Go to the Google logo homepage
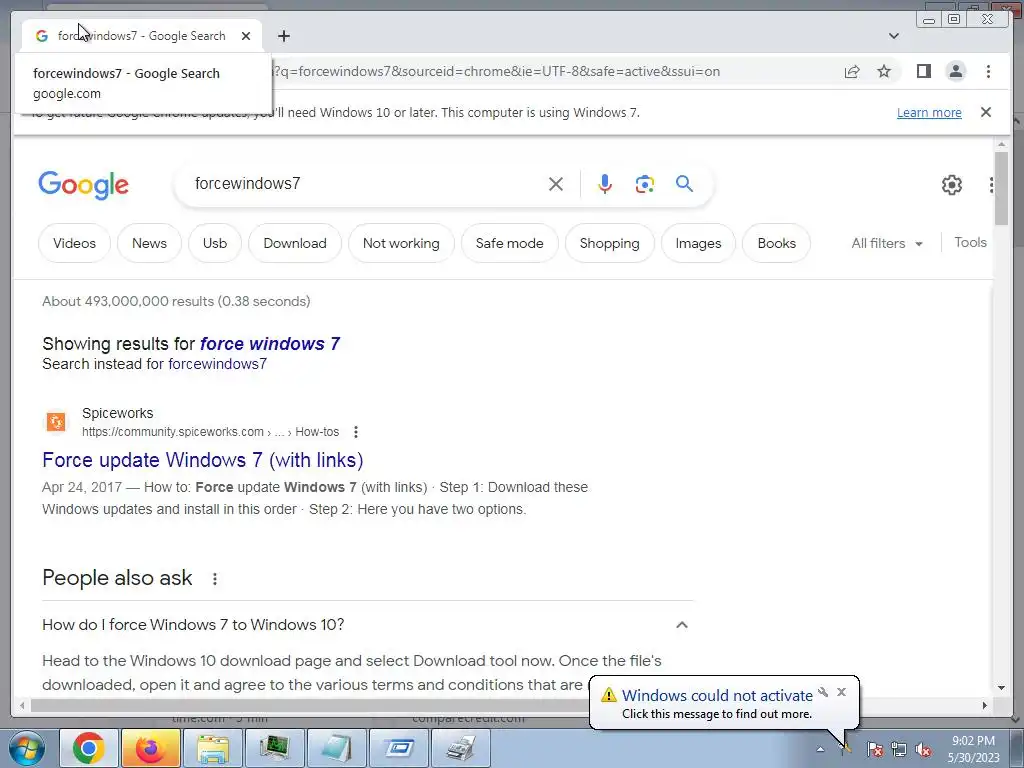The height and width of the screenshot is (768, 1024). click(84, 185)
